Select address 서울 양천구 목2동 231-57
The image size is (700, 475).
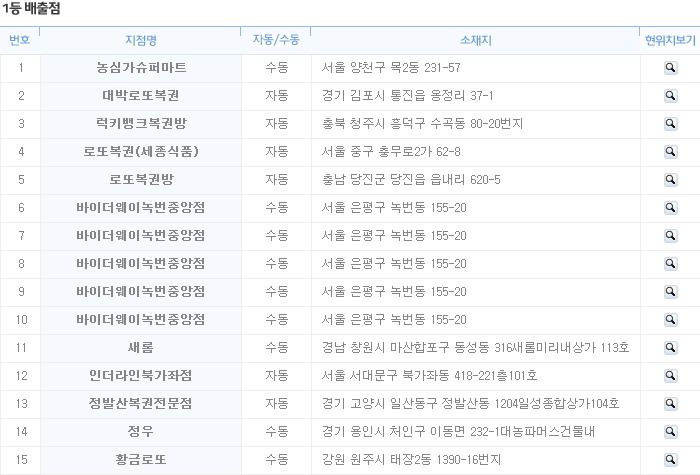[391, 68]
